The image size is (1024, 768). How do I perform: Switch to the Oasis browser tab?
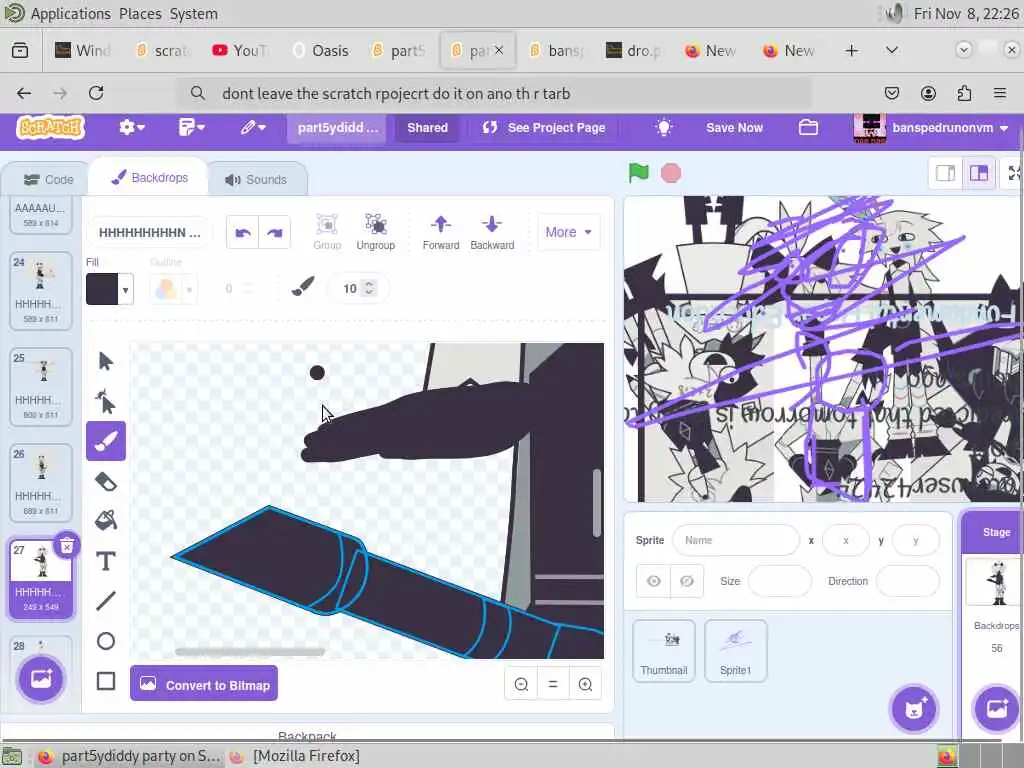coord(321,50)
